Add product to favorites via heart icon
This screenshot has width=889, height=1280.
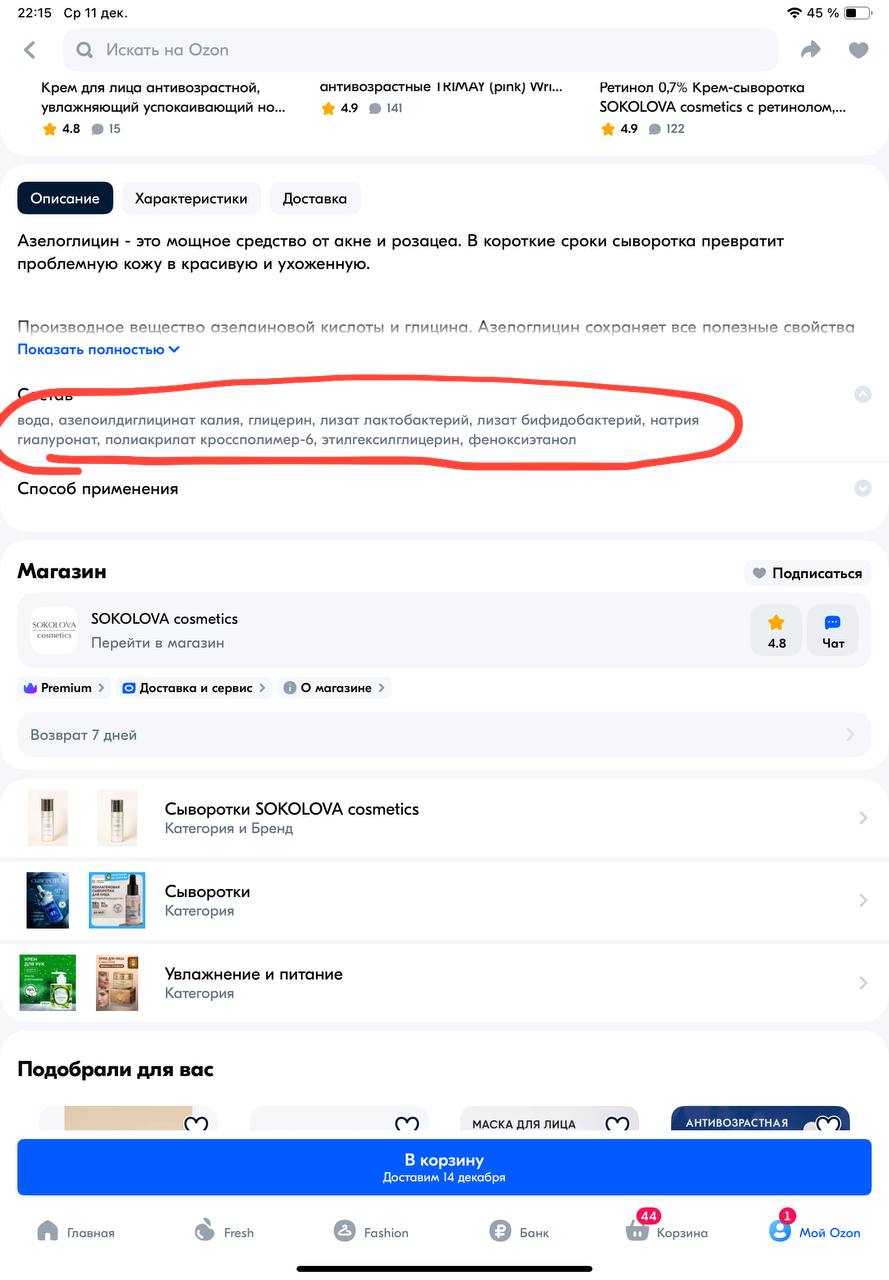pos(858,50)
